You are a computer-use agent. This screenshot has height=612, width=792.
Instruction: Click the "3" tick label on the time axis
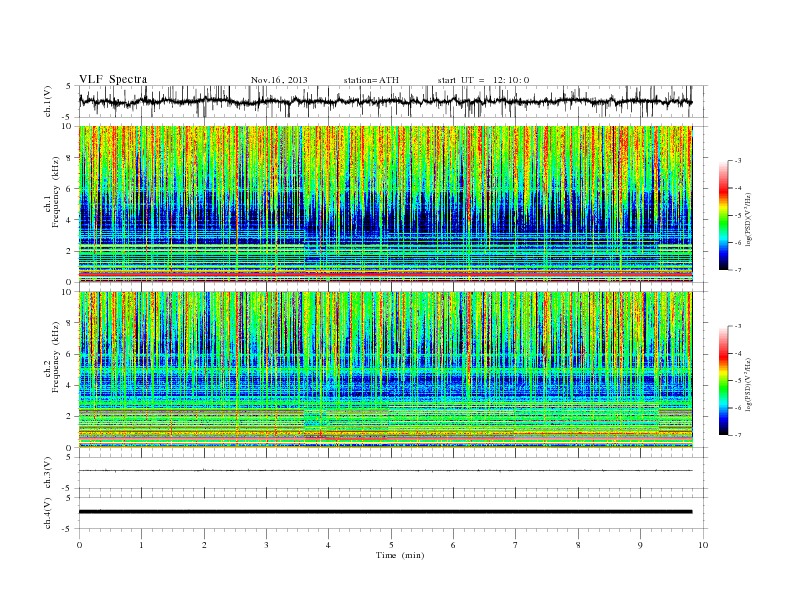click(x=266, y=545)
